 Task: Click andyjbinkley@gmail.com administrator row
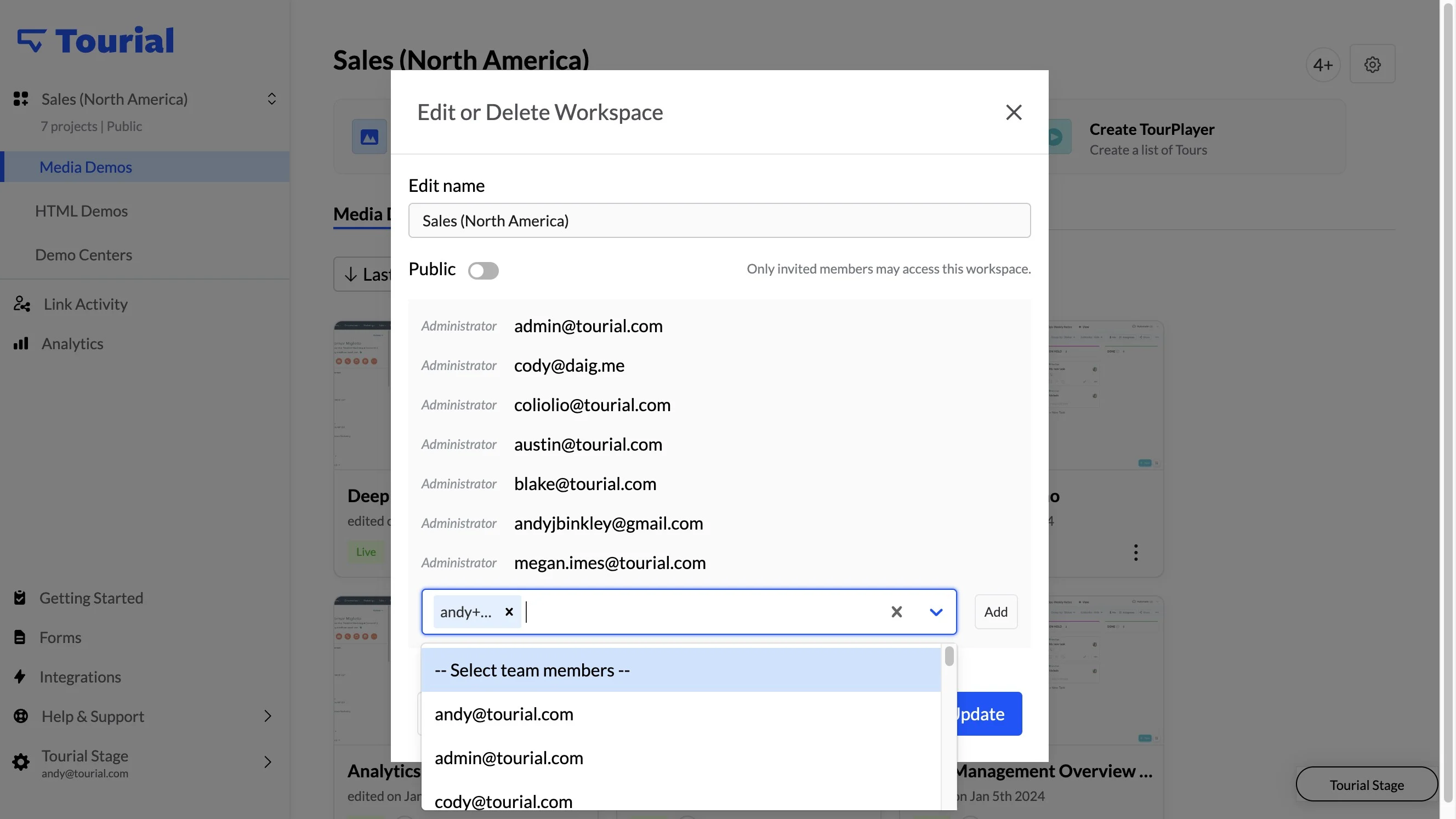tap(719, 524)
